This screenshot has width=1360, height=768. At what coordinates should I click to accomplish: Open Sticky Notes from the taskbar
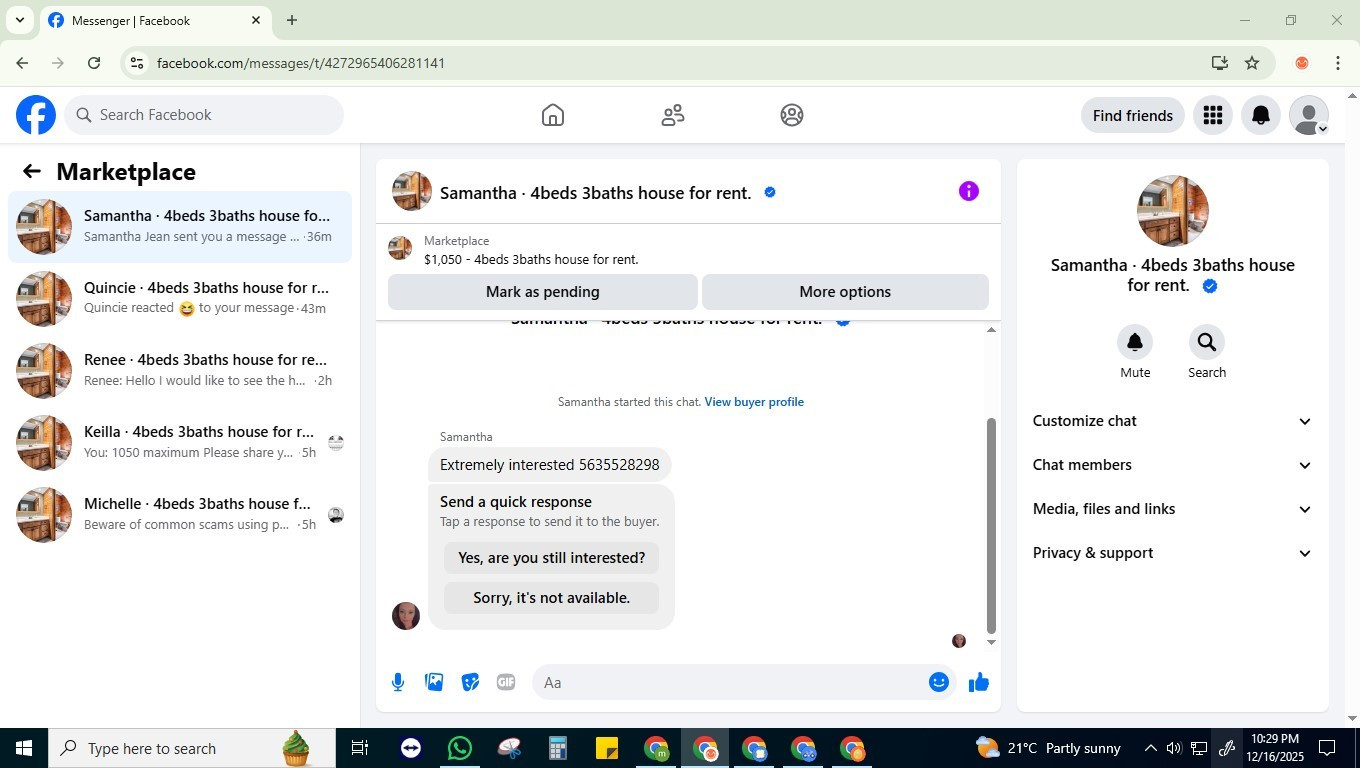(x=607, y=748)
